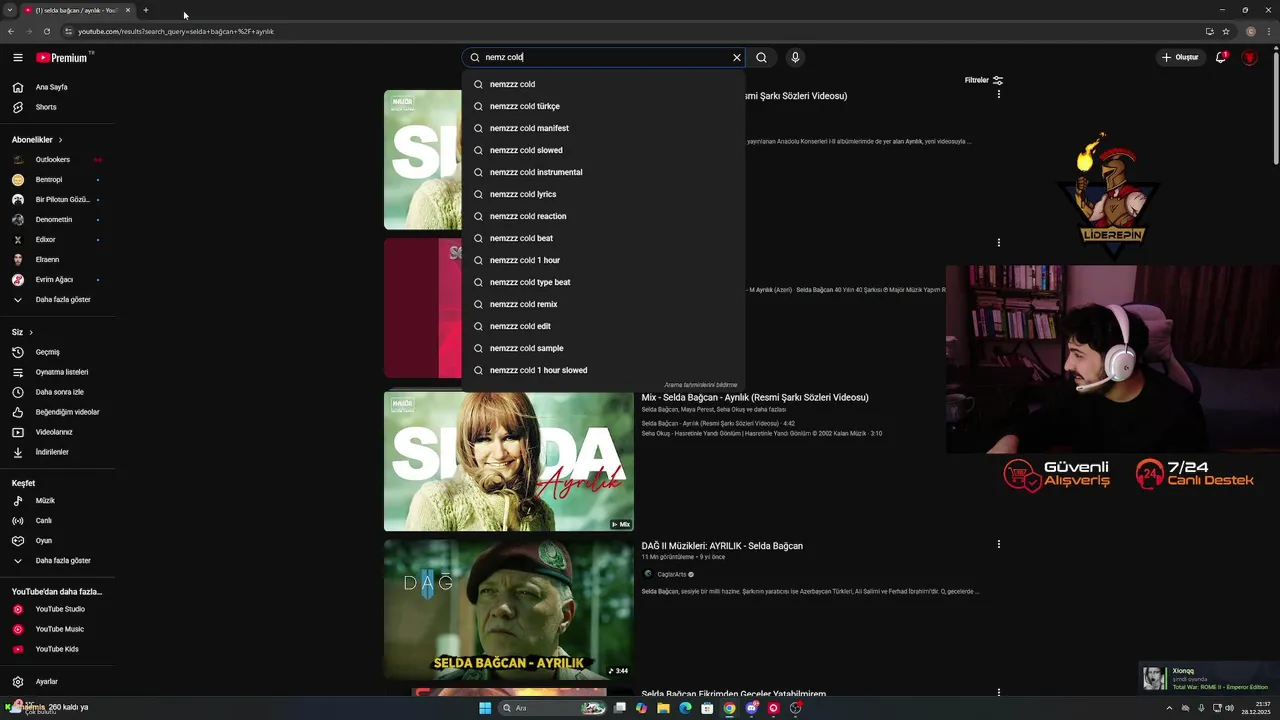Screen dimensions: 1280x720
Task: Show hidden system tray icons chevron
Action: click(1170, 708)
